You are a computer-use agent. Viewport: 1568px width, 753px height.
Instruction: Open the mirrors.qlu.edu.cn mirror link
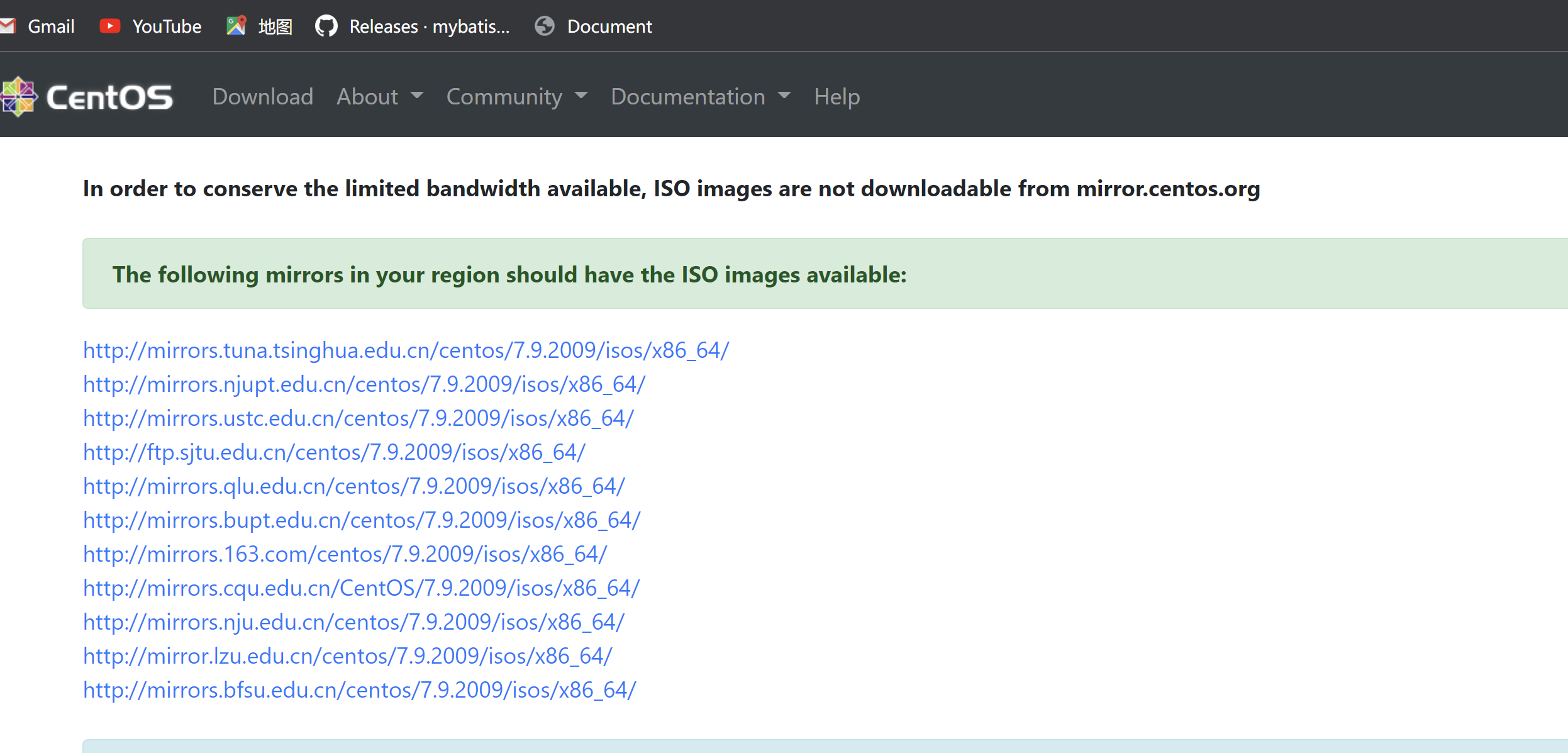(x=354, y=486)
